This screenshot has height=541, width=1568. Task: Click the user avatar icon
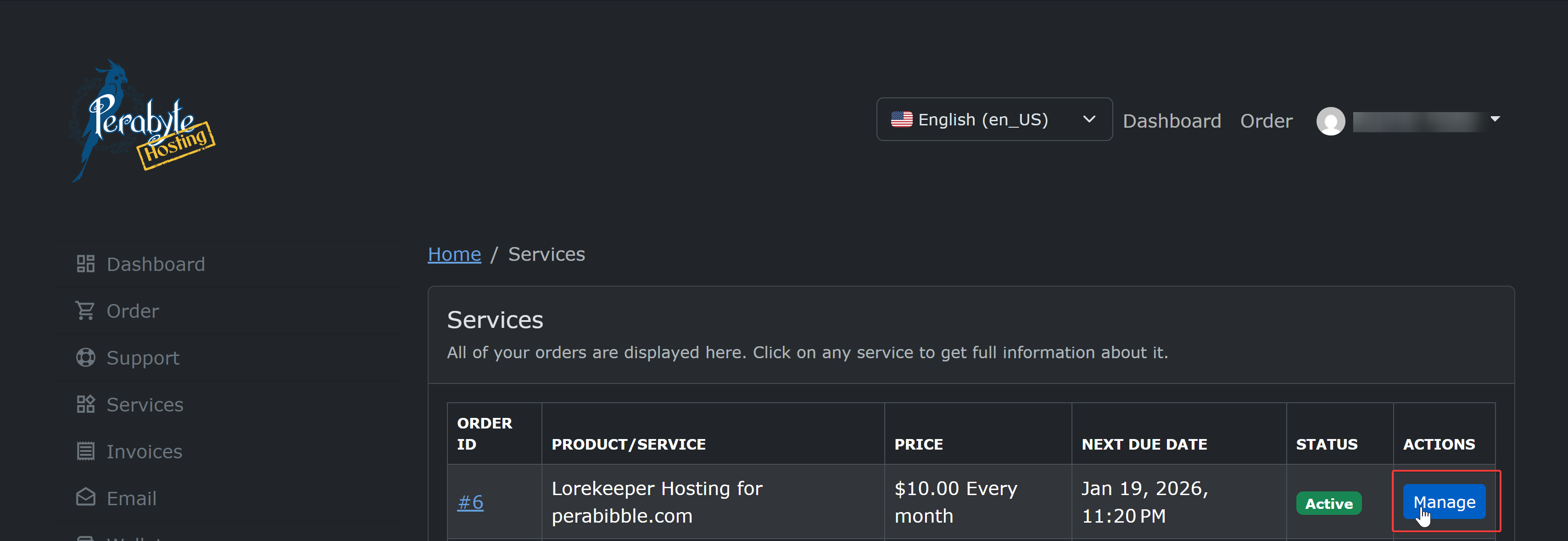coord(1331,121)
